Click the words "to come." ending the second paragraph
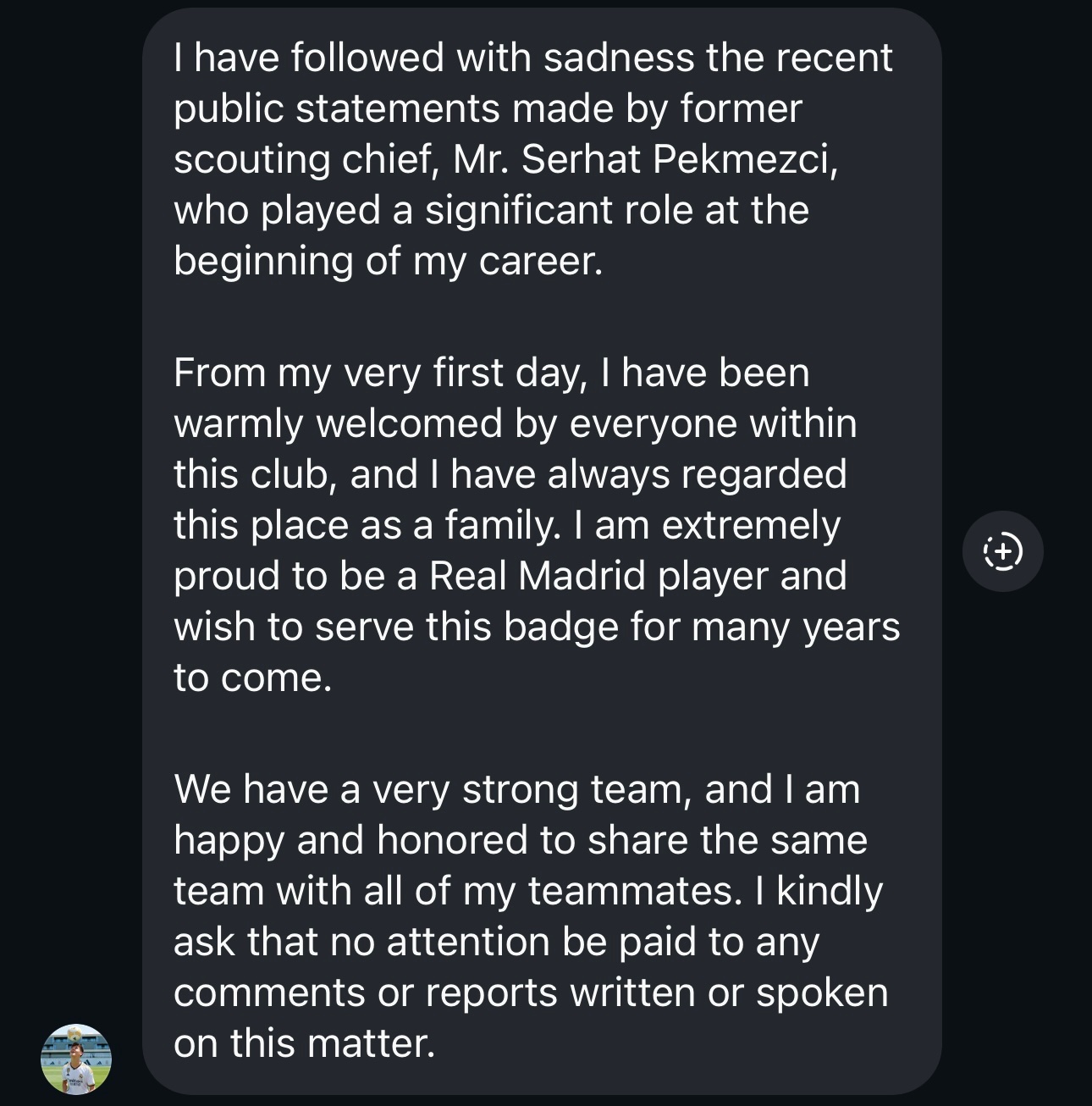 point(252,678)
